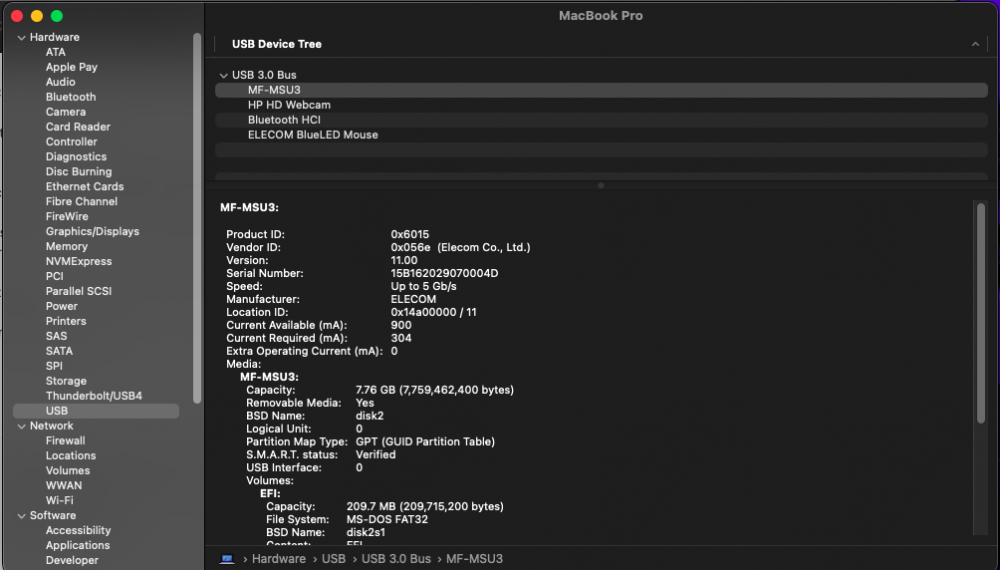This screenshot has width=1000, height=570.
Task: Click the 7.76 GB capacity value
Action: 434,390
